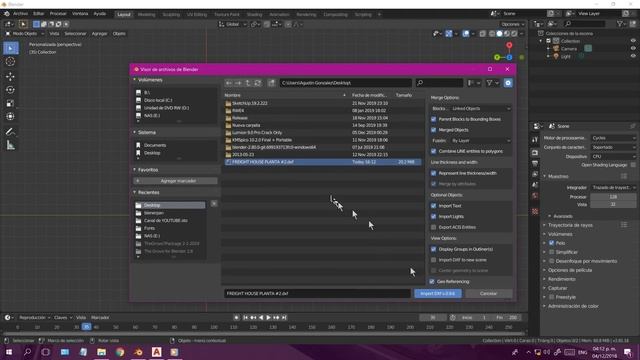Go back to previous folder in file browser
Image resolution: width=640 pixels, height=360 pixels.
point(229,83)
